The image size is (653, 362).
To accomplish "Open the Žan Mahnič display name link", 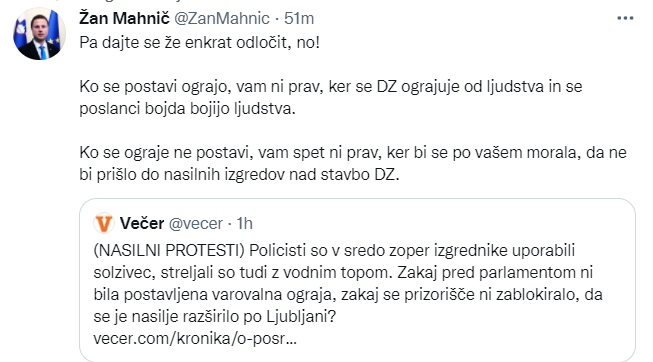I will click(x=124, y=18).
